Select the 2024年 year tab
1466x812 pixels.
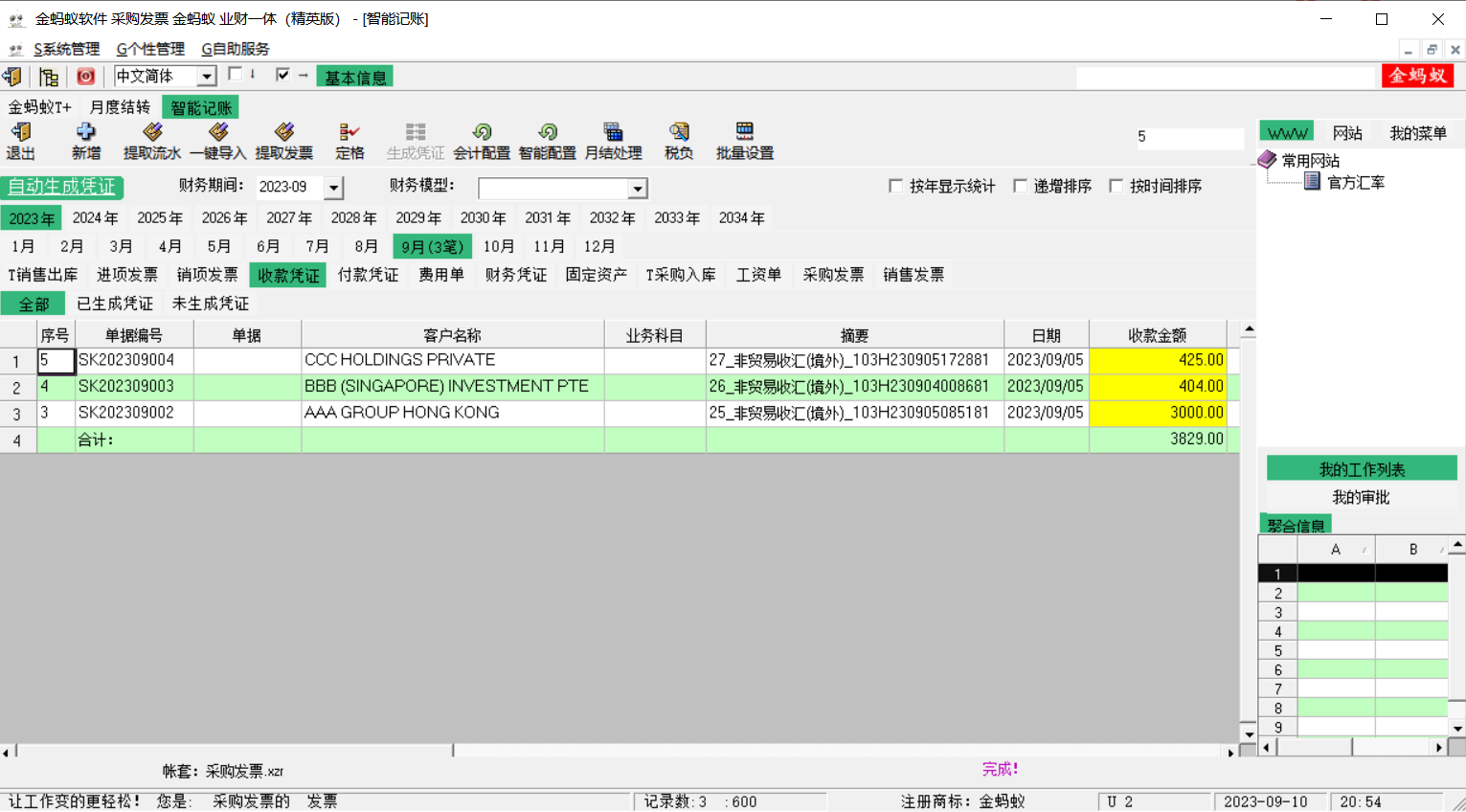[x=96, y=218]
